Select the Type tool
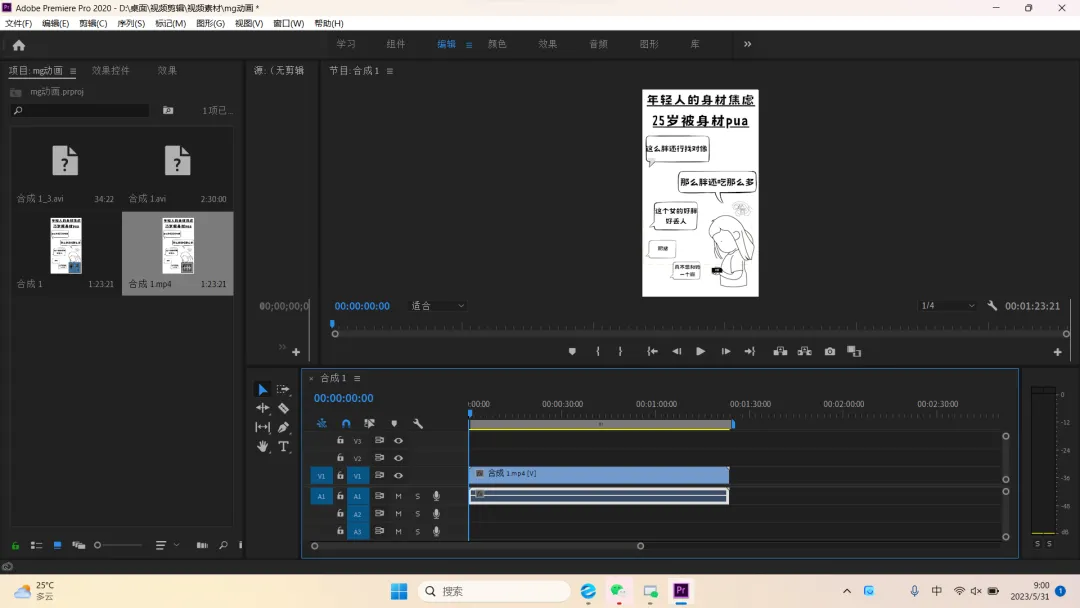 283,447
